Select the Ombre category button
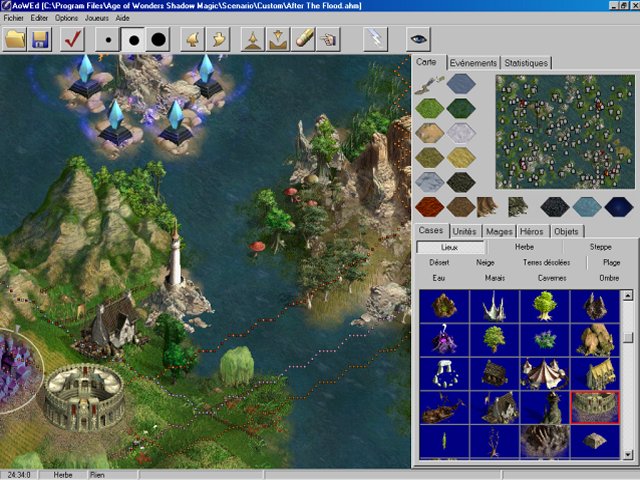This screenshot has width=640, height=480. (609, 278)
